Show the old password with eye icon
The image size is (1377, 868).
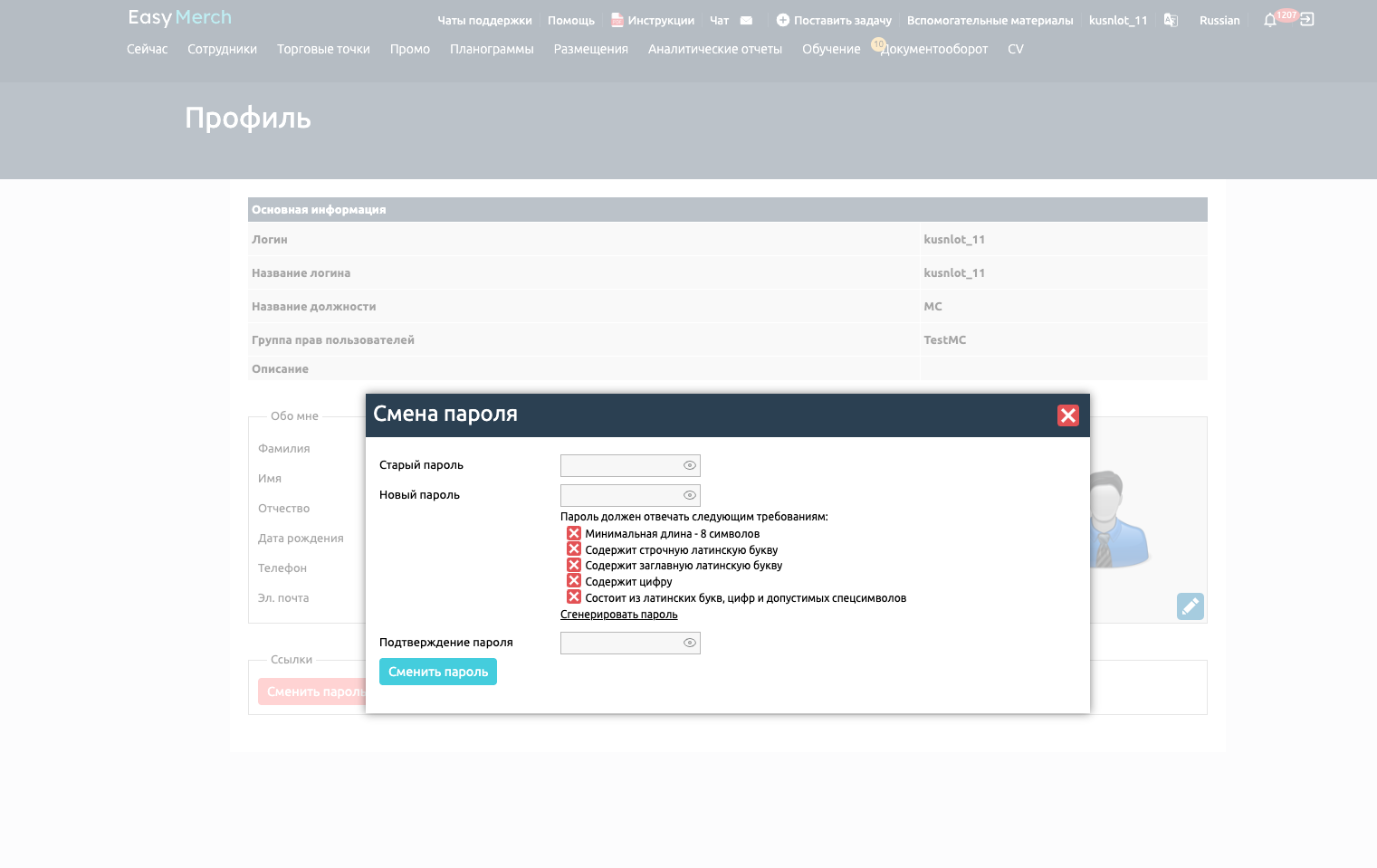(689, 465)
